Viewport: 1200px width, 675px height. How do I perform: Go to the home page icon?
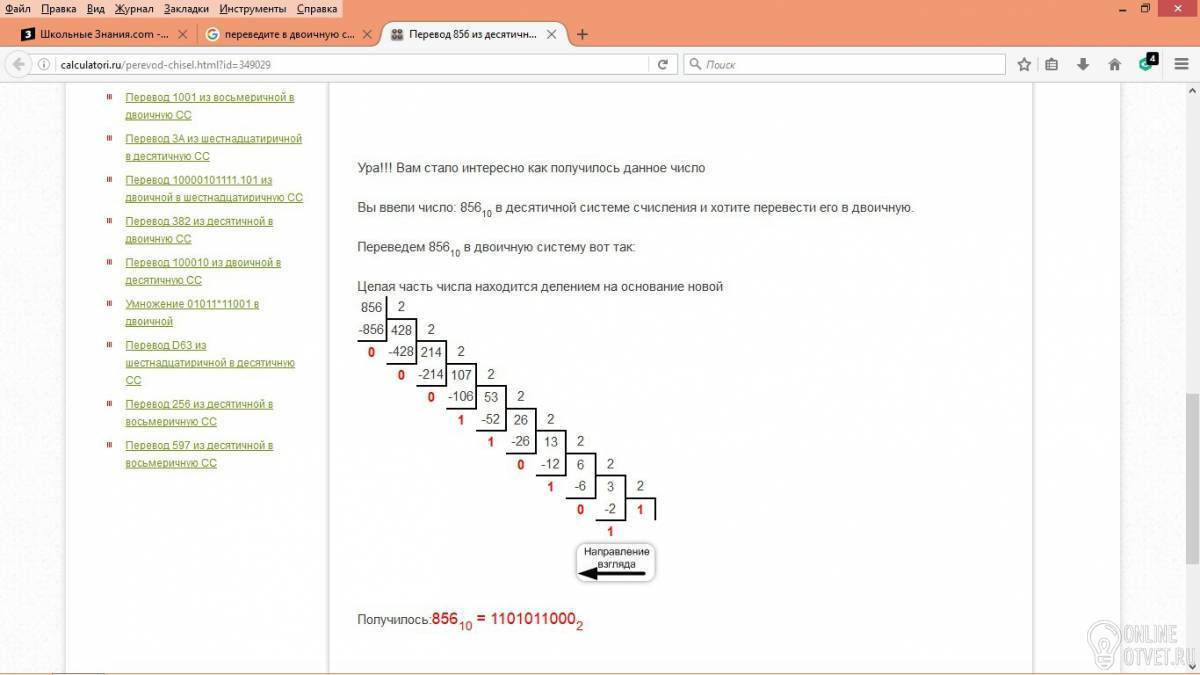(x=1114, y=64)
